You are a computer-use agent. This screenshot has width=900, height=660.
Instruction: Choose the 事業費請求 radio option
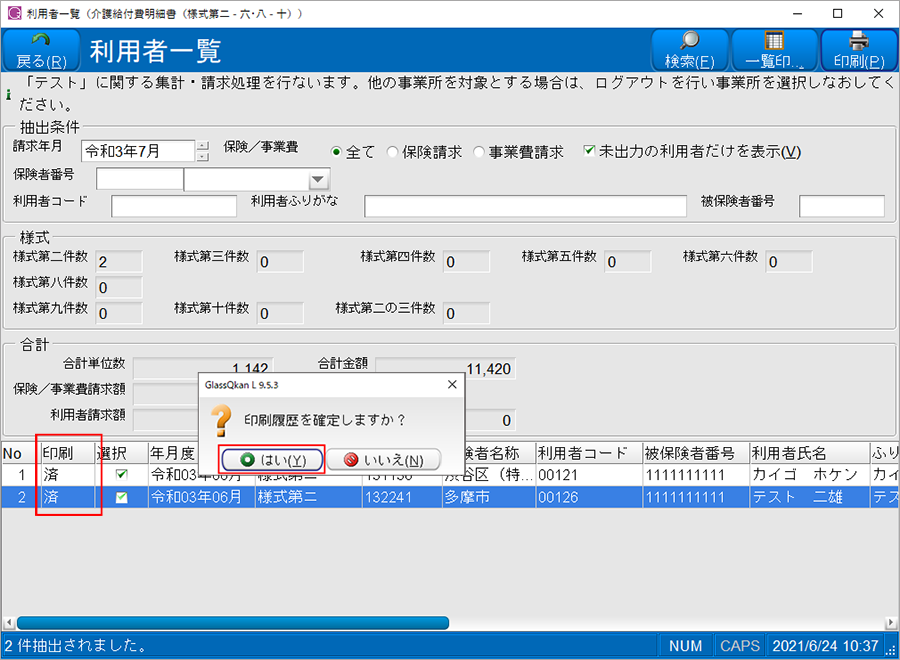pyautogui.click(x=480, y=152)
